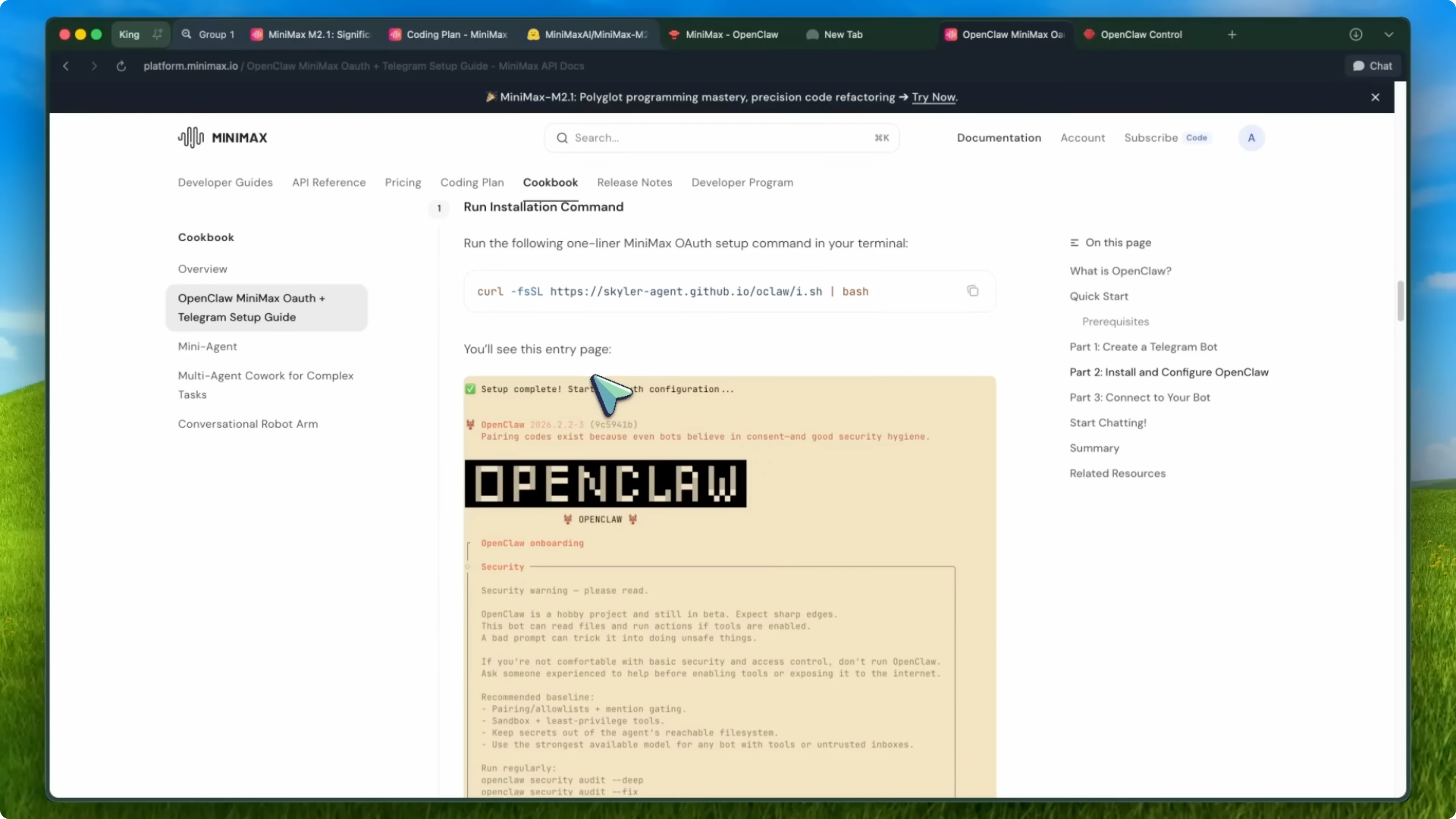Select Mini-Agent in the sidebar

(207, 347)
